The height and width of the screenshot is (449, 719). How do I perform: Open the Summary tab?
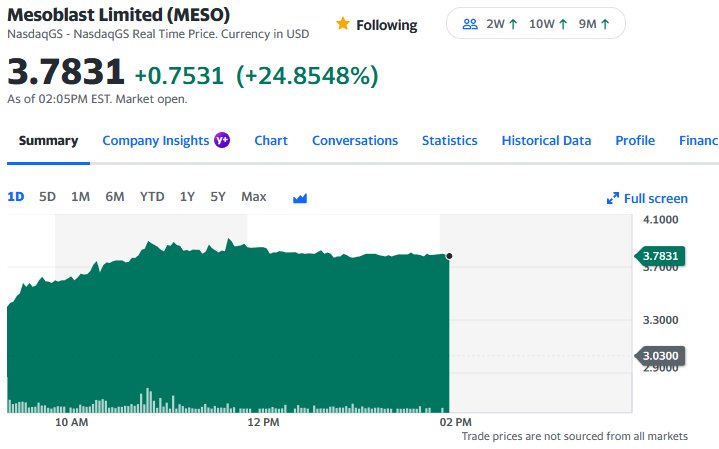tap(48, 141)
